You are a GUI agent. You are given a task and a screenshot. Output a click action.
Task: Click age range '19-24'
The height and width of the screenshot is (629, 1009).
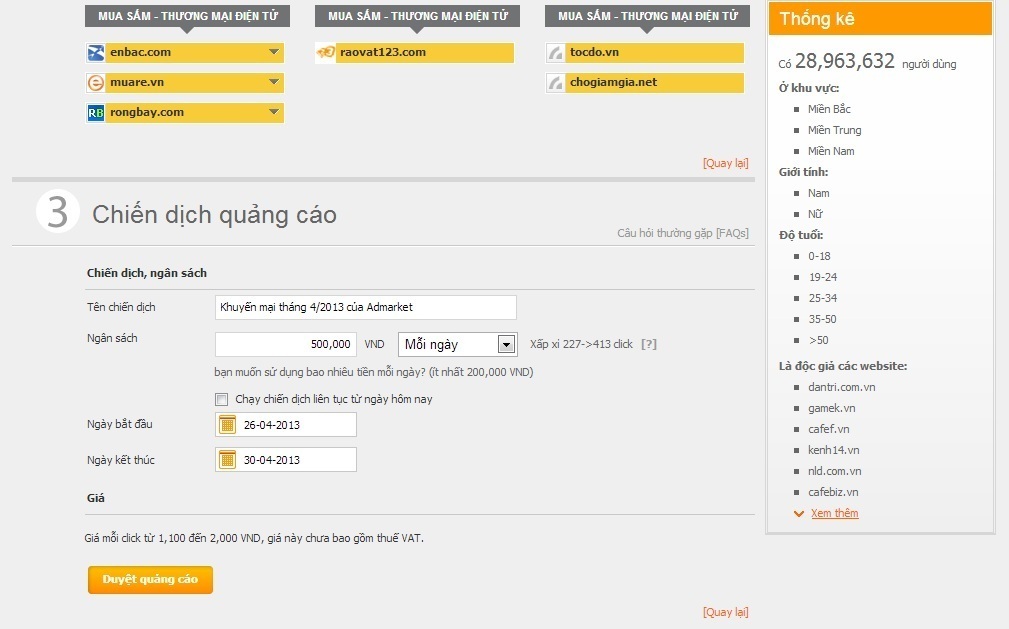click(x=823, y=277)
